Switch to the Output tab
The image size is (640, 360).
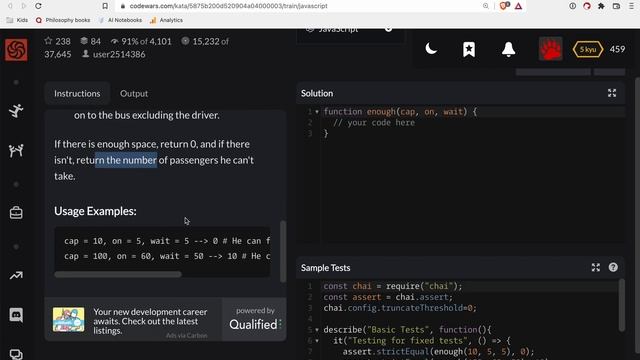point(134,93)
